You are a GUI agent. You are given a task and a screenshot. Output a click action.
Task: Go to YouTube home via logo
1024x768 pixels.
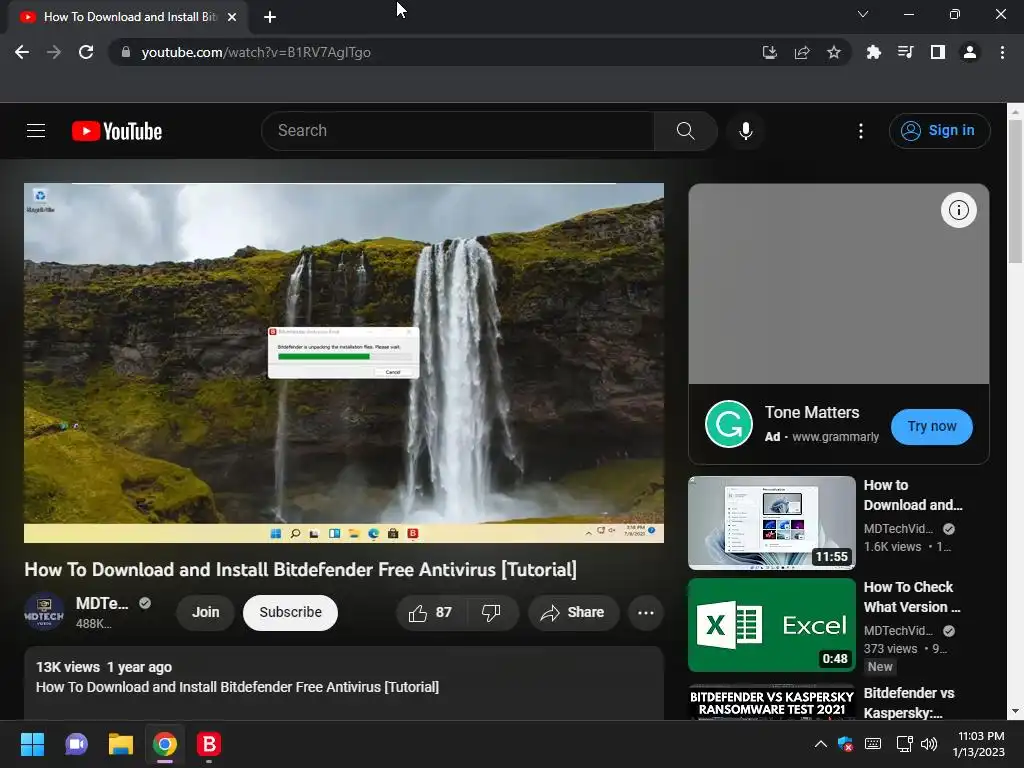(117, 131)
